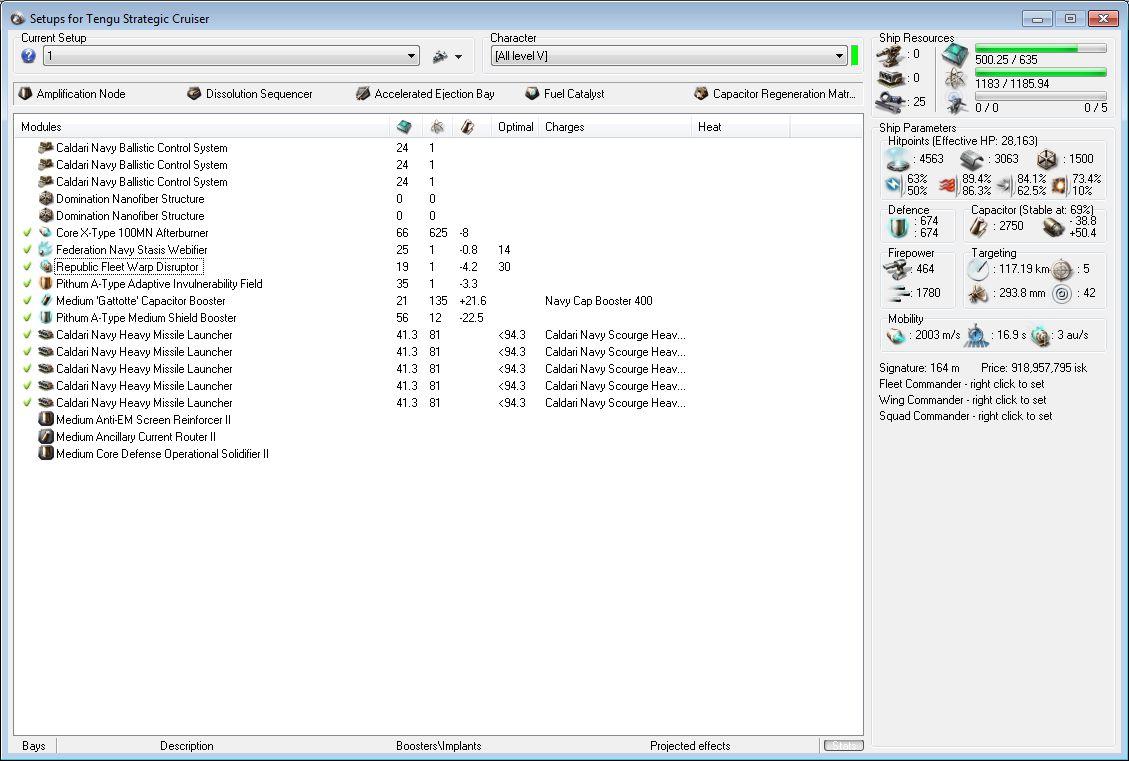The image size is (1129, 761).
Task: Click the Adaptive Invulnerability Field module icon
Action: [x=46, y=284]
